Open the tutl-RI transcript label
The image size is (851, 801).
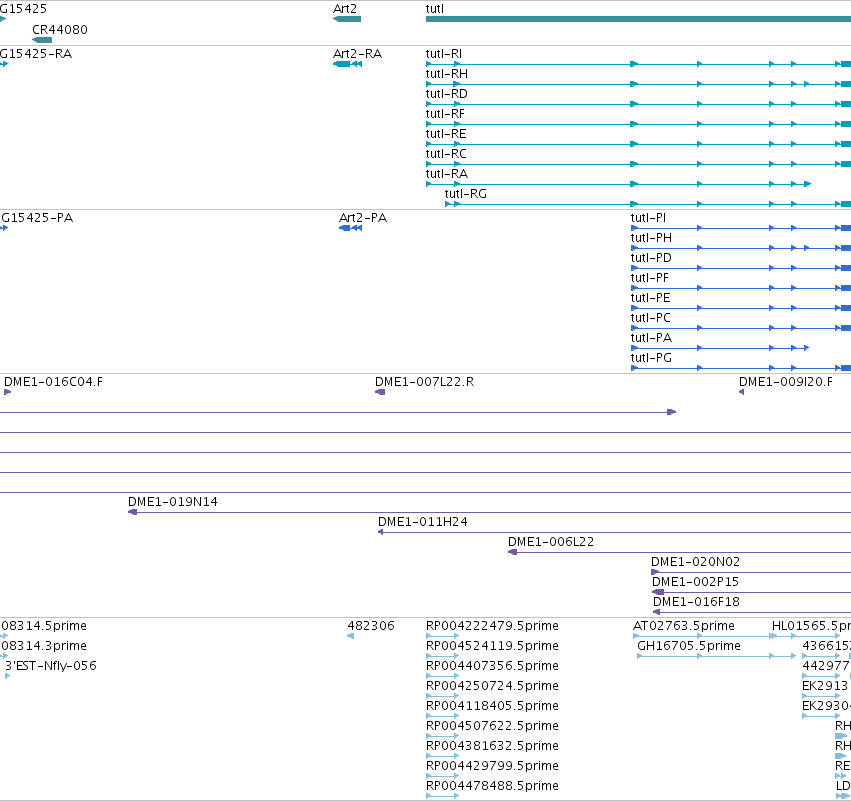point(443,54)
